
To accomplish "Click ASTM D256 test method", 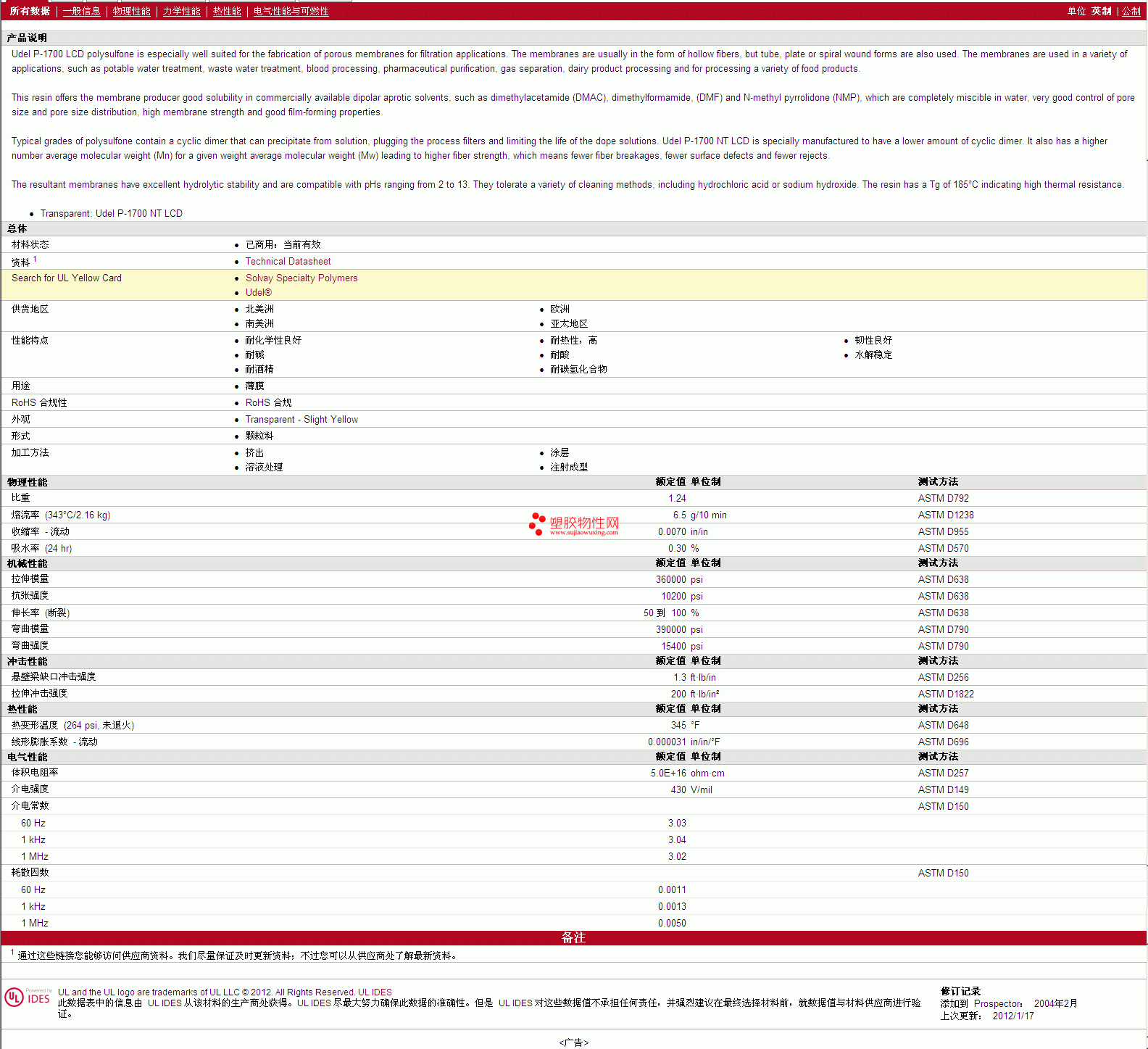I will pyautogui.click(x=943, y=677).
